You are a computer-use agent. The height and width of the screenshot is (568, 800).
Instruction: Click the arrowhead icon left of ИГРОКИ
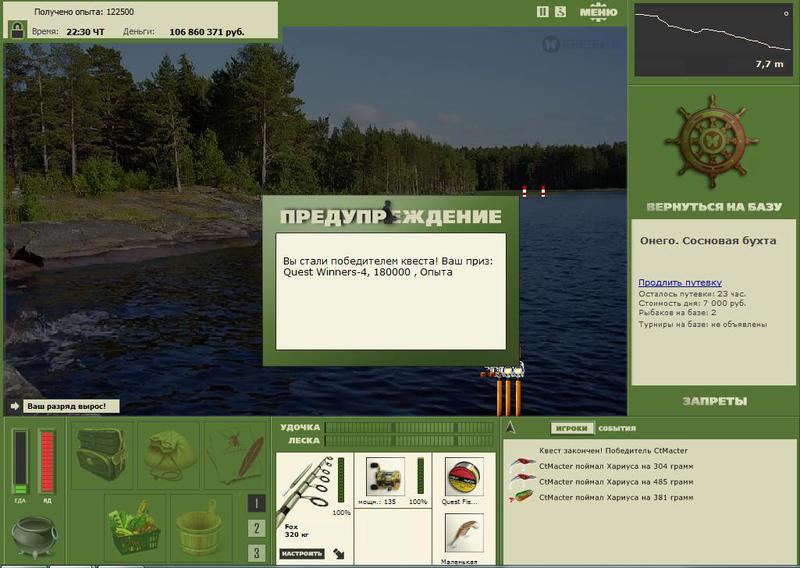coord(510,427)
